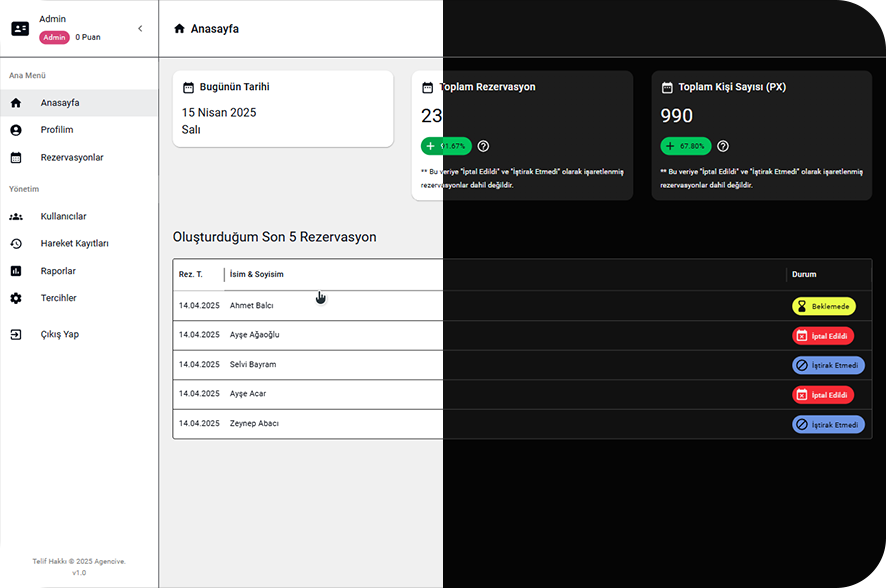
Task: Click the help icon on Toplam Kişi Sayısı card
Action: [x=723, y=146]
